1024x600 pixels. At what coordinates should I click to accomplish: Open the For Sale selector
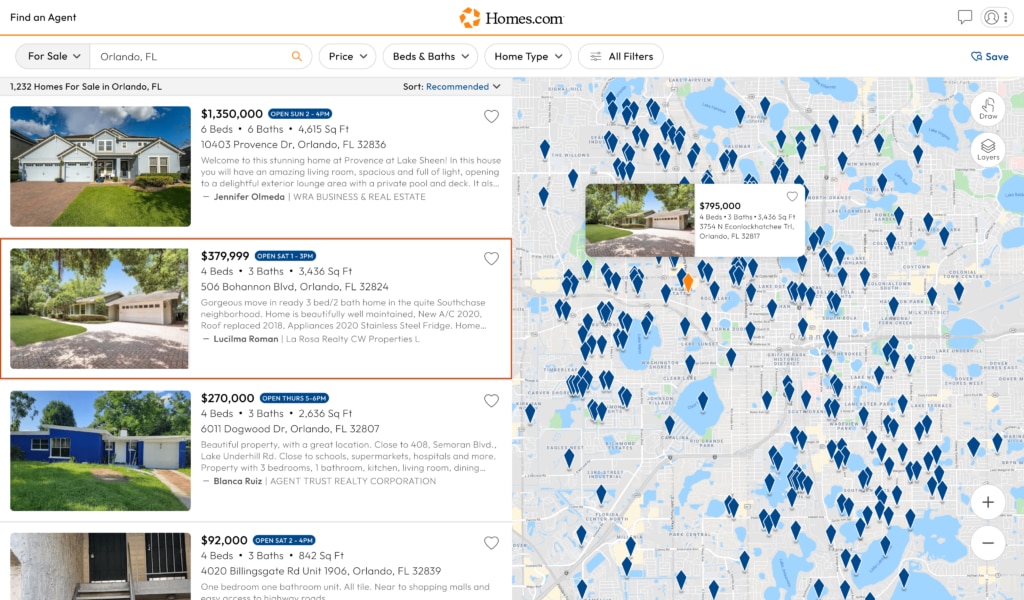pyautogui.click(x=51, y=56)
